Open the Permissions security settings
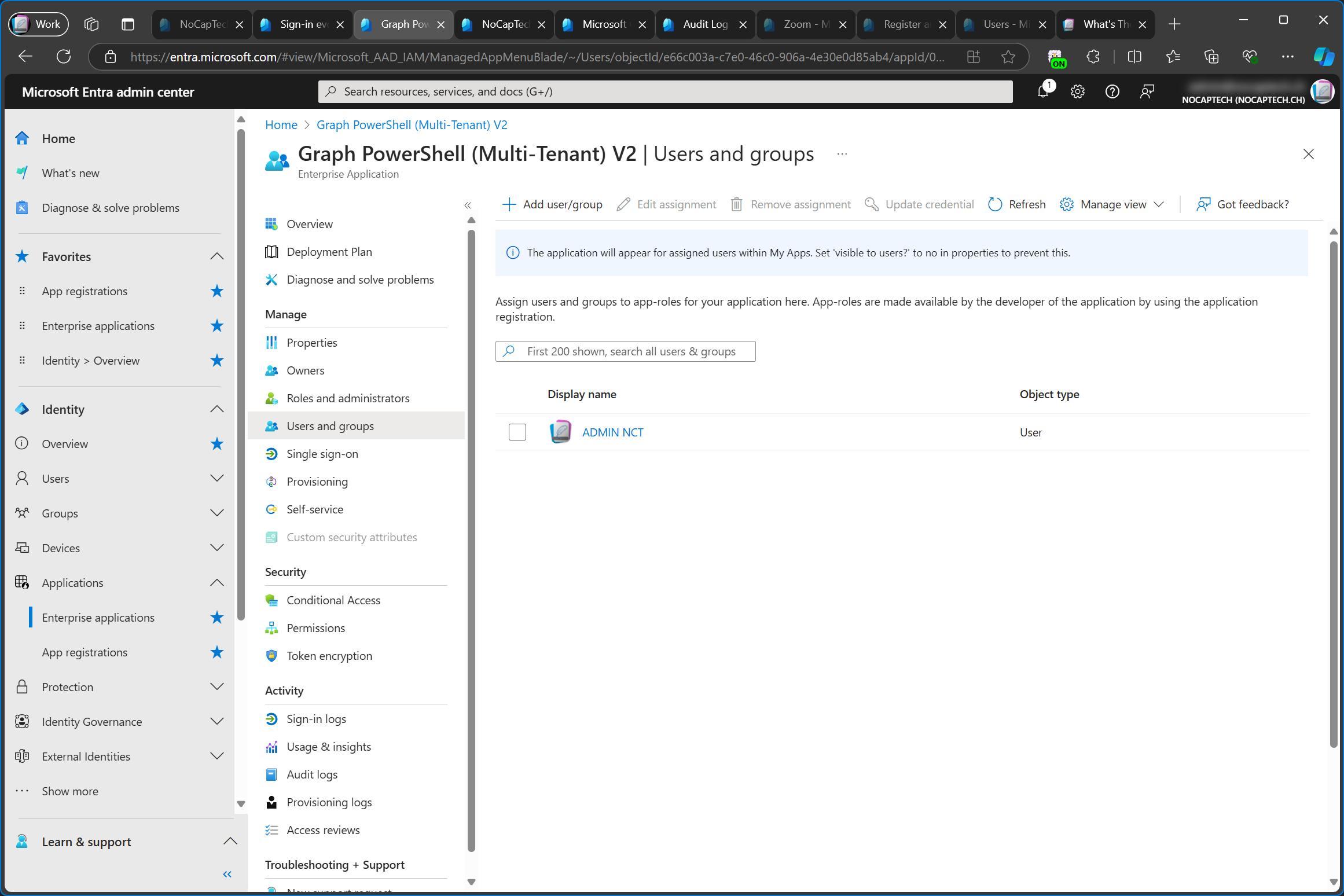Image resolution: width=1344 pixels, height=896 pixels. (x=316, y=627)
